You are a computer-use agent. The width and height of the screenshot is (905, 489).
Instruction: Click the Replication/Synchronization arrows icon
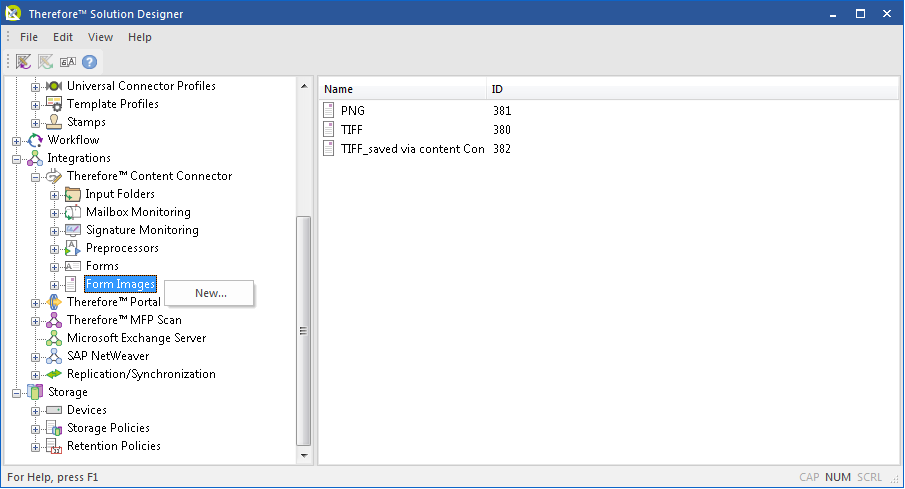(54, 374)
